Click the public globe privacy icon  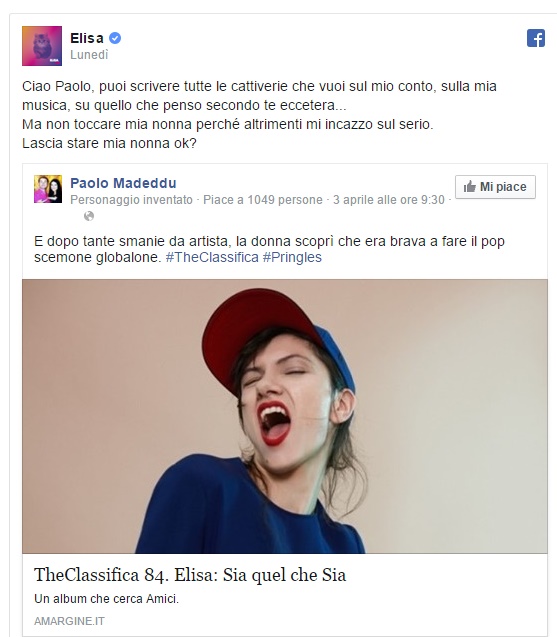tap(89, 216)
